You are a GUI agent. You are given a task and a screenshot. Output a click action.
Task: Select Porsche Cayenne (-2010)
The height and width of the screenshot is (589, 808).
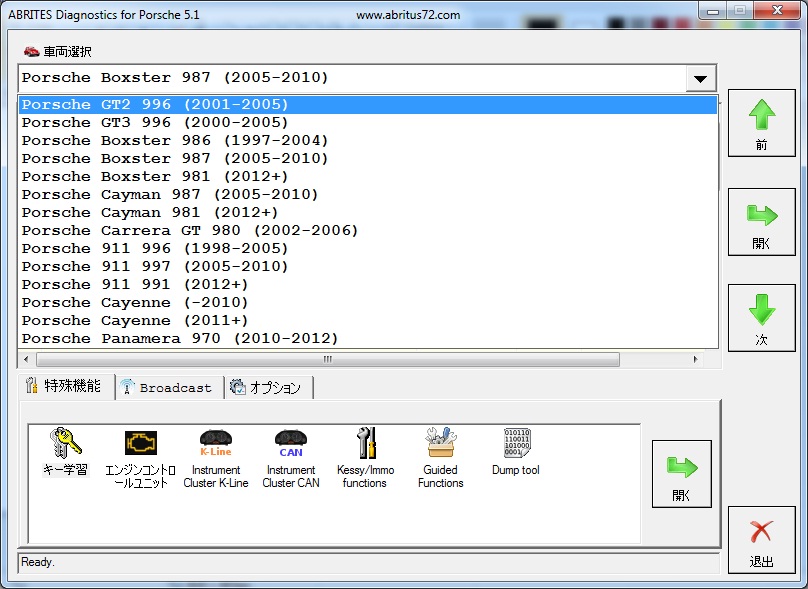click(x=368, y=303)
